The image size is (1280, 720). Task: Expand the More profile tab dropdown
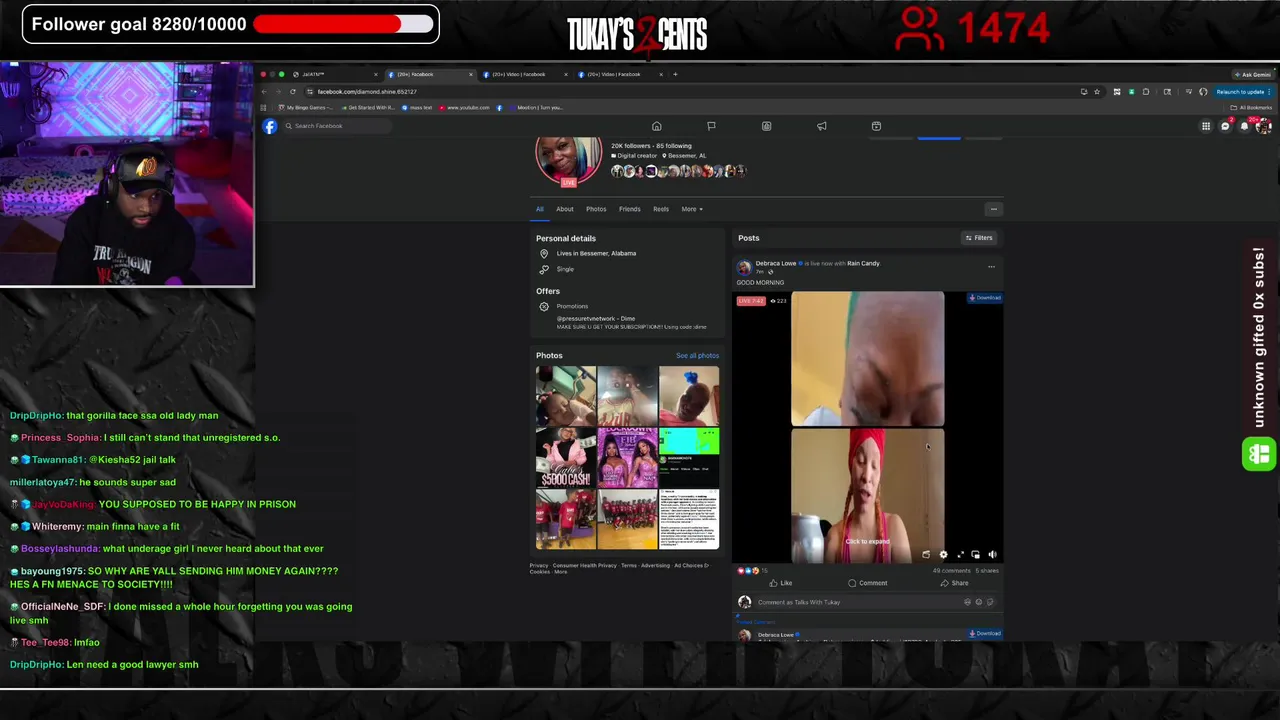pyautogui.click(x=692, y=209)
